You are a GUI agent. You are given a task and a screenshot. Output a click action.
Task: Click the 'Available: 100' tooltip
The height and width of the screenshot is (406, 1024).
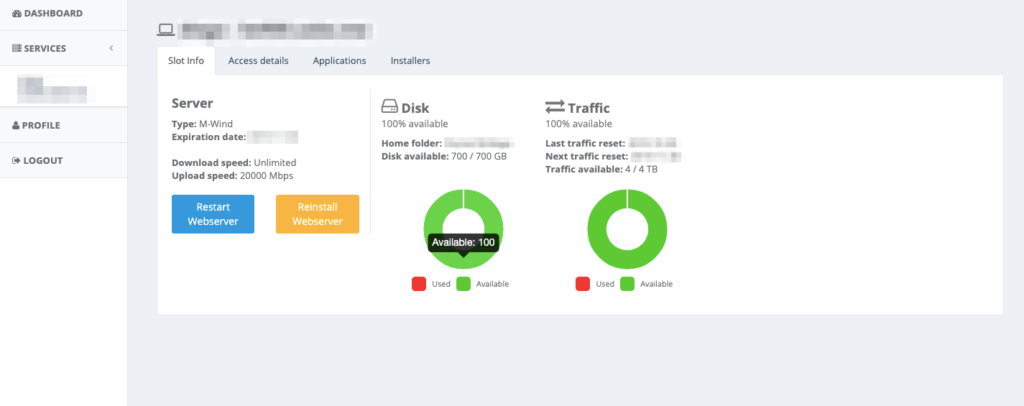tap(464, 243)
